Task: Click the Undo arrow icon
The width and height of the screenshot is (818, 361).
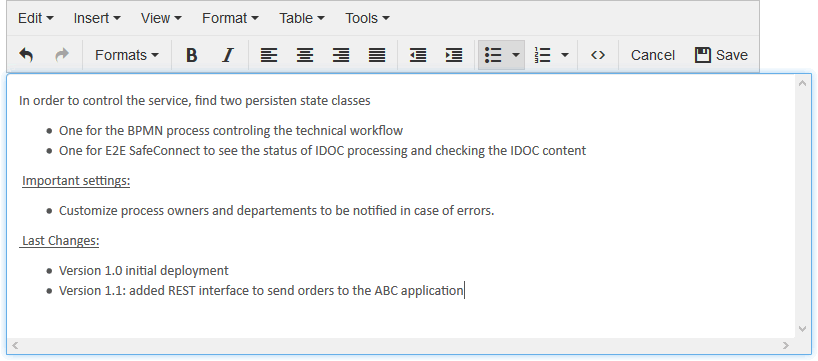Action: coord(26,55)
